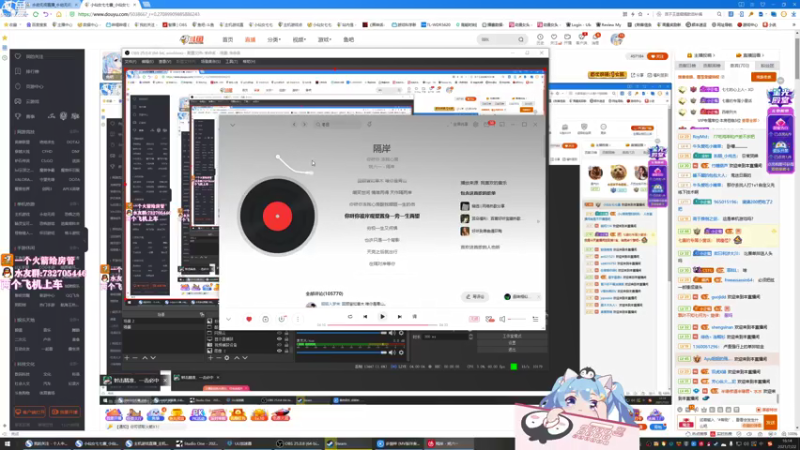Open the Studio One taskbar item

point(199,444)
